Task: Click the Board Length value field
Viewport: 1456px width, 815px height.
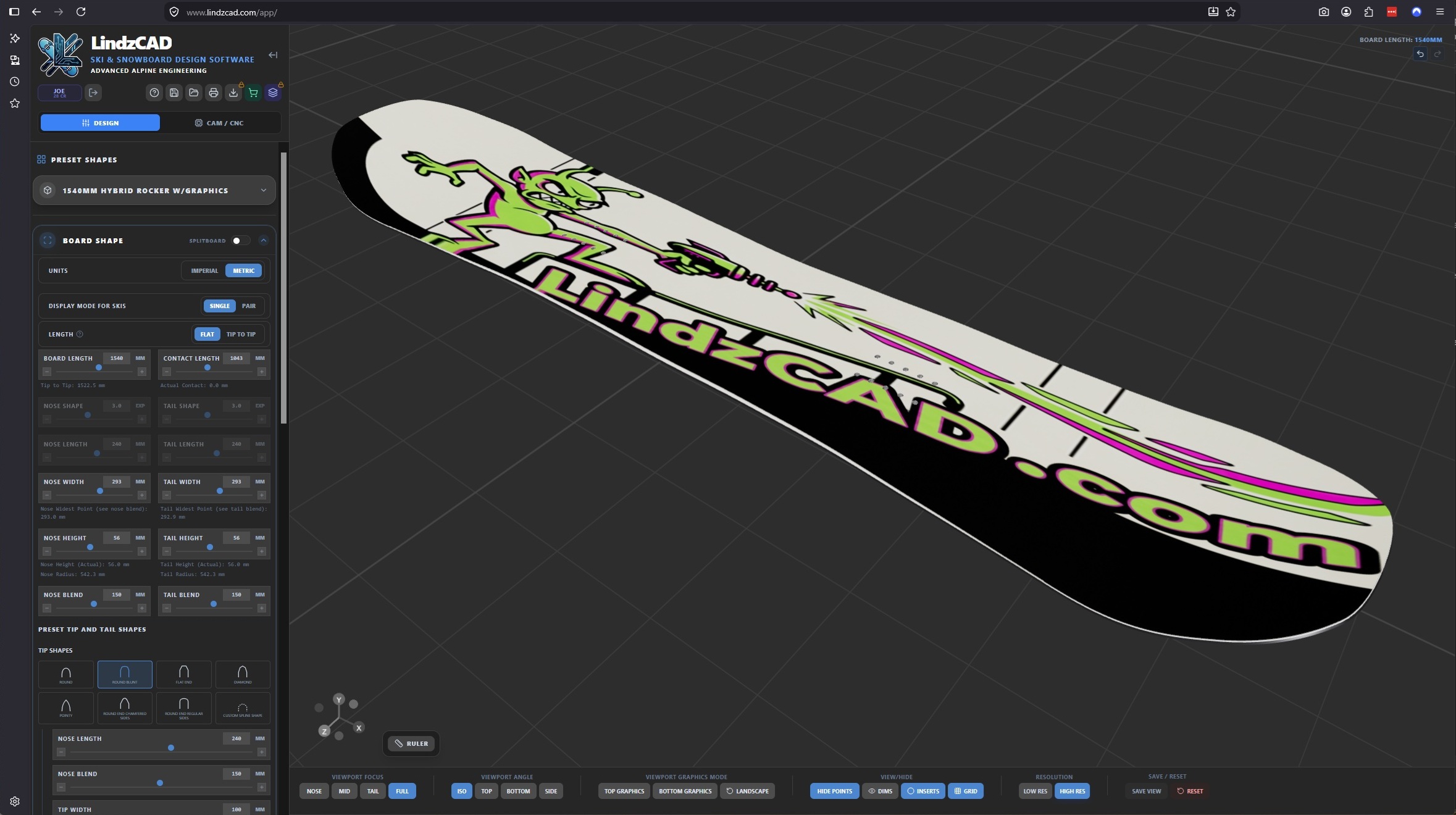Action: tap(117, 358)
